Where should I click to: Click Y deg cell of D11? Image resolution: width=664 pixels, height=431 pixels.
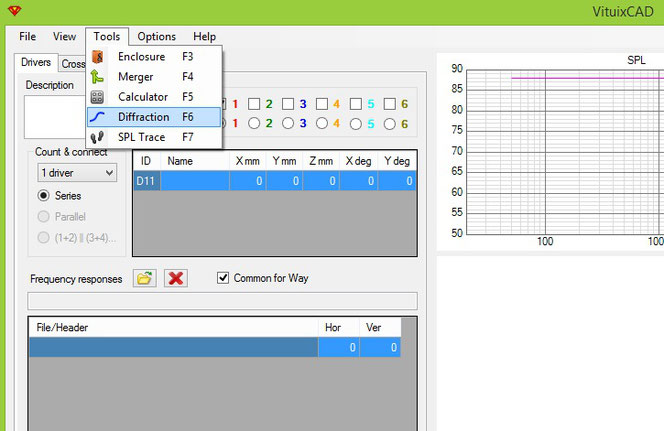(397, 181)
